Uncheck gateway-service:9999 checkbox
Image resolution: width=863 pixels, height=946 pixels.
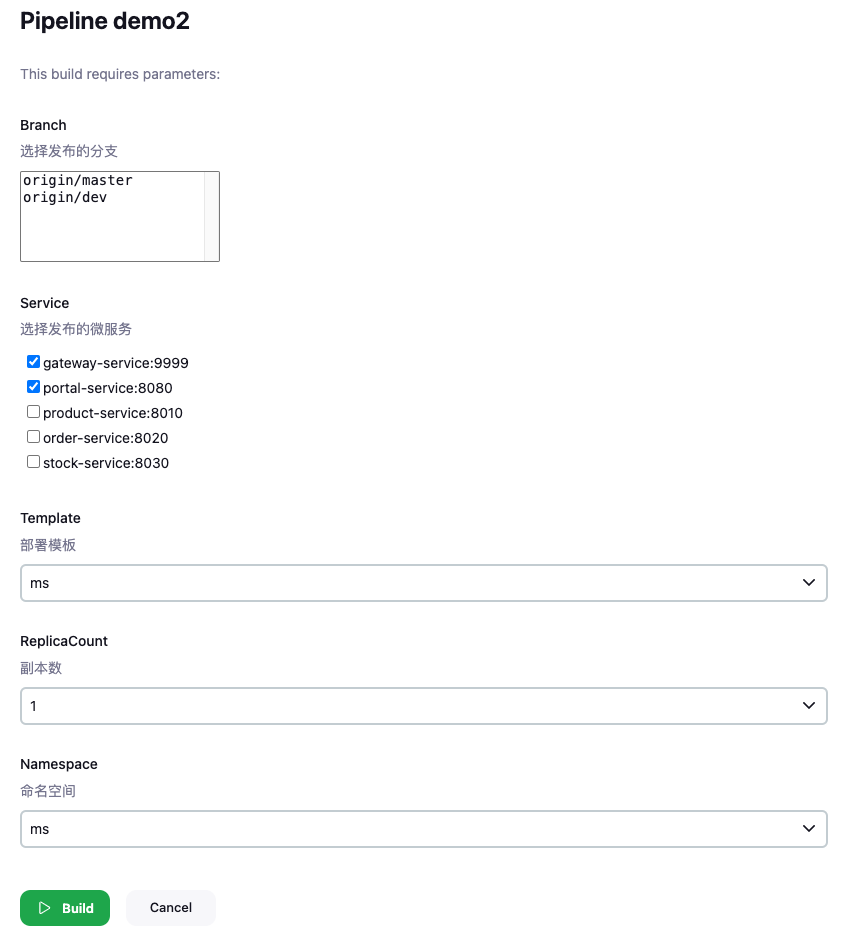pyautogui.click(x=33, y=361)
